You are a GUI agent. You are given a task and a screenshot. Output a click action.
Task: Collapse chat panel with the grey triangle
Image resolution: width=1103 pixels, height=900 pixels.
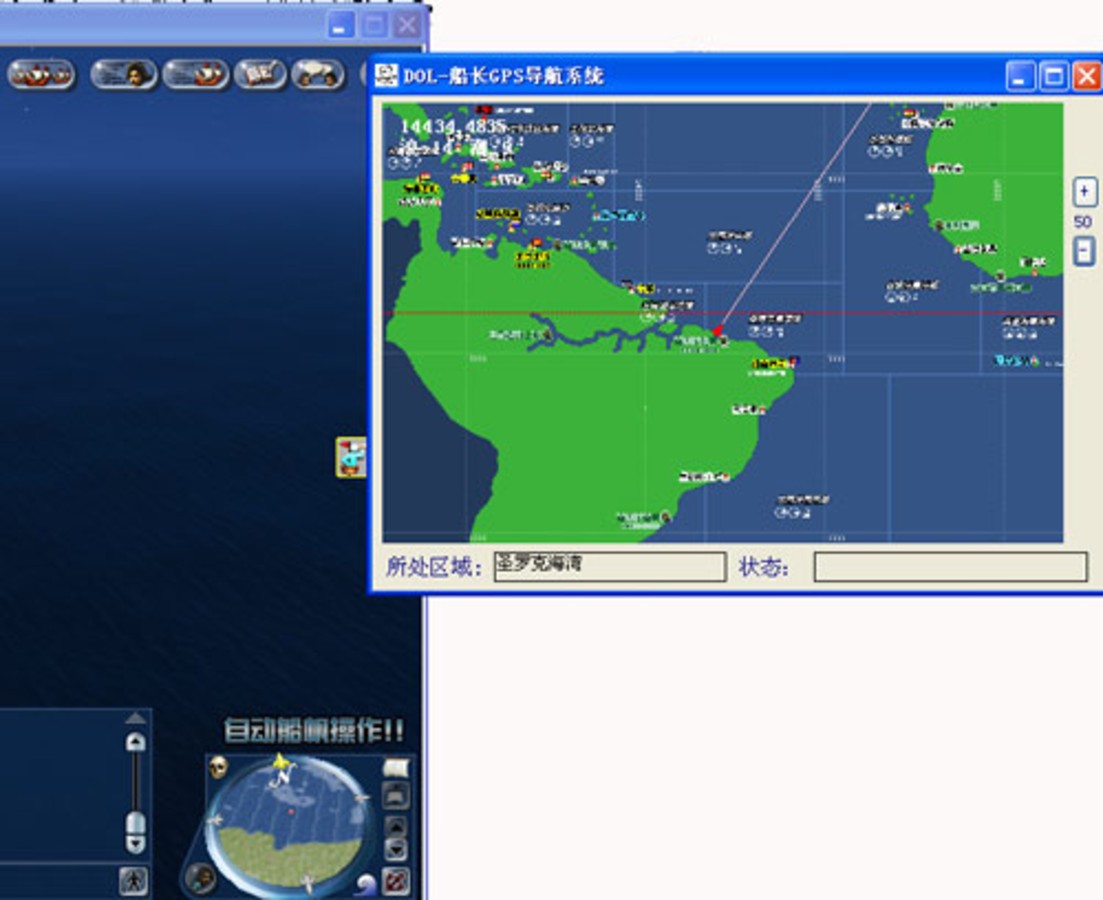click(135, 718)
